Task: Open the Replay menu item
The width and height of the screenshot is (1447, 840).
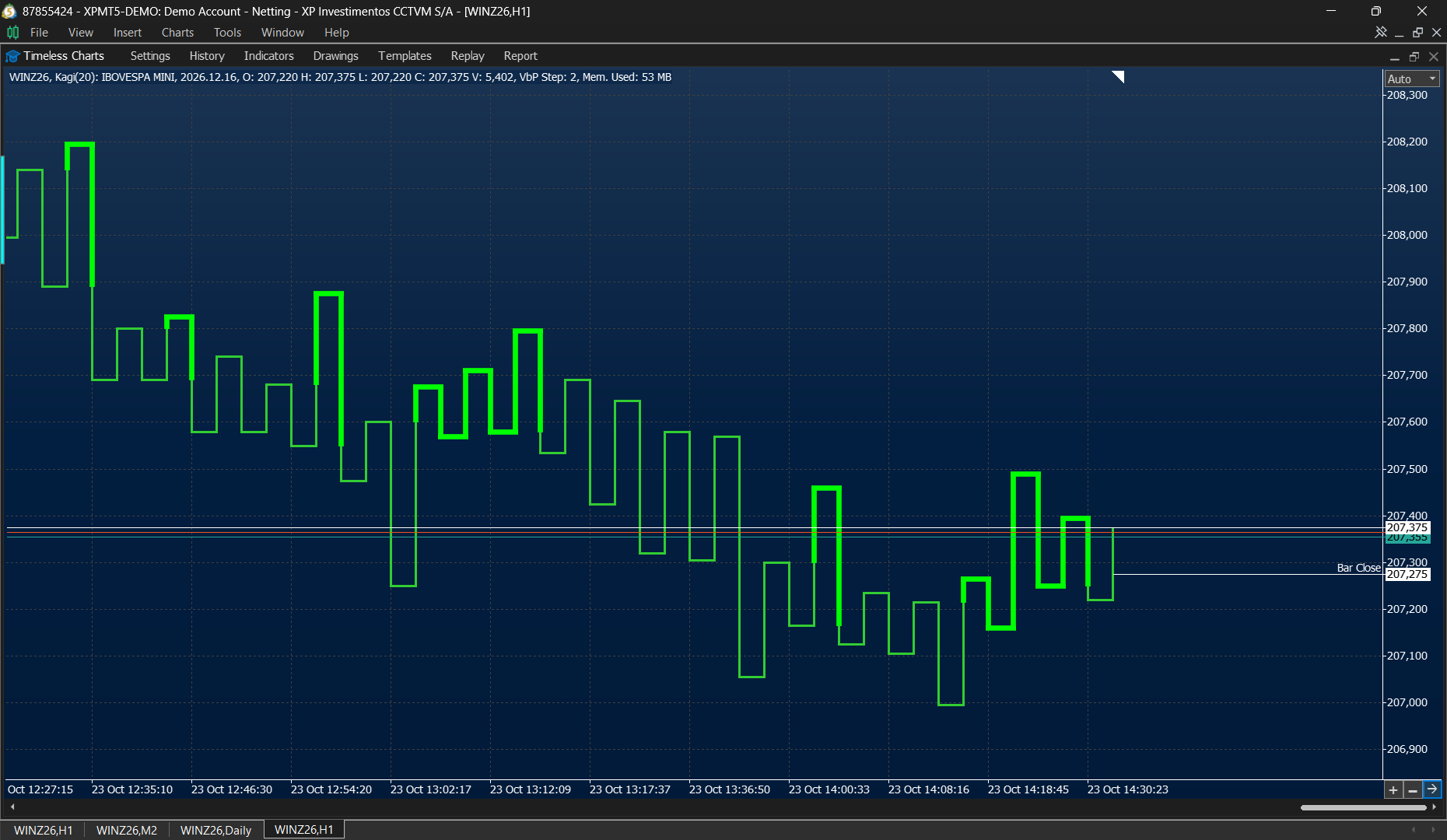Action: tap(468, 56)
